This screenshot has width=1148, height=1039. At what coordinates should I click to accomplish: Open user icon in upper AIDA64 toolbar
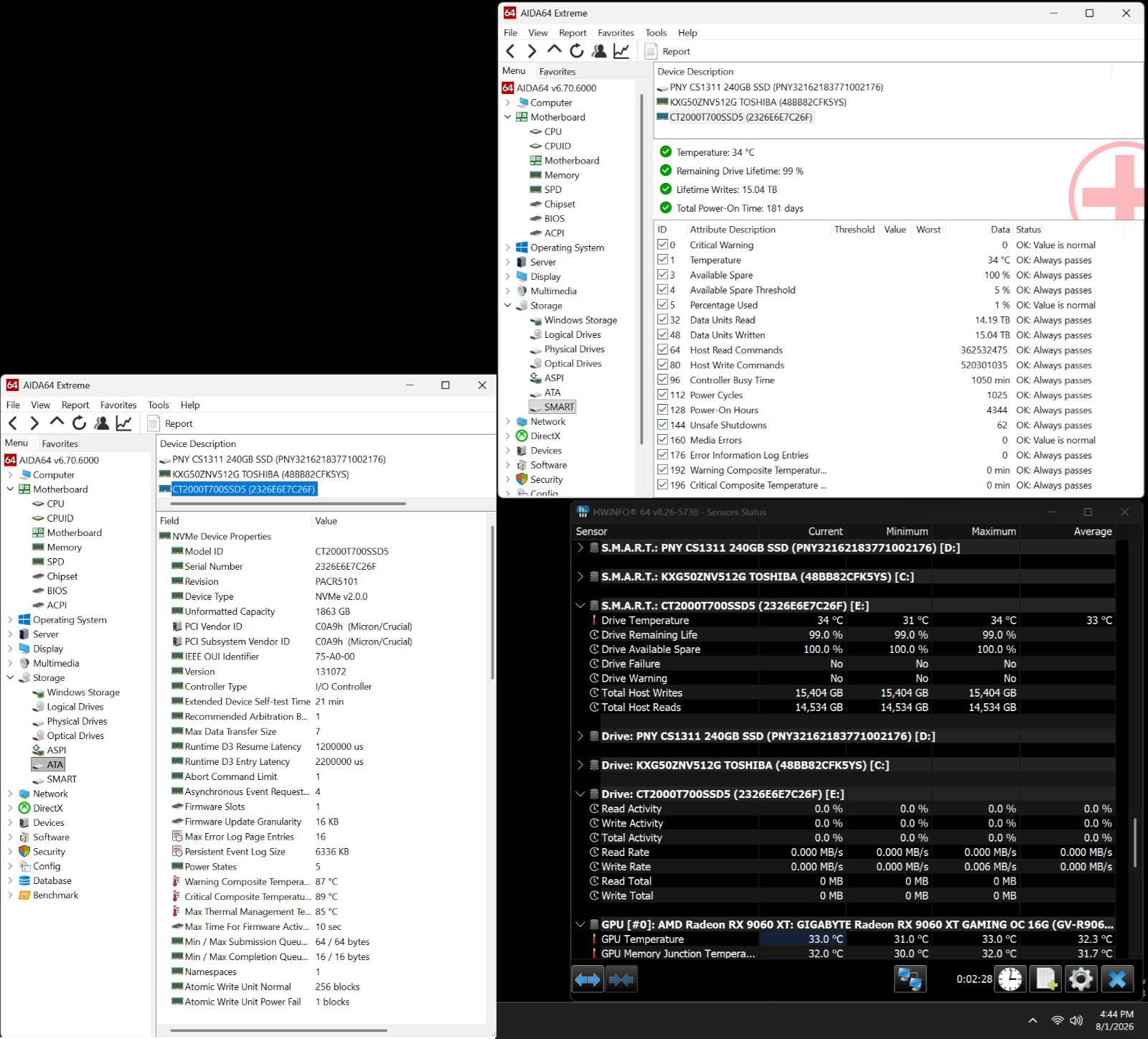click(x=599, y=51)
